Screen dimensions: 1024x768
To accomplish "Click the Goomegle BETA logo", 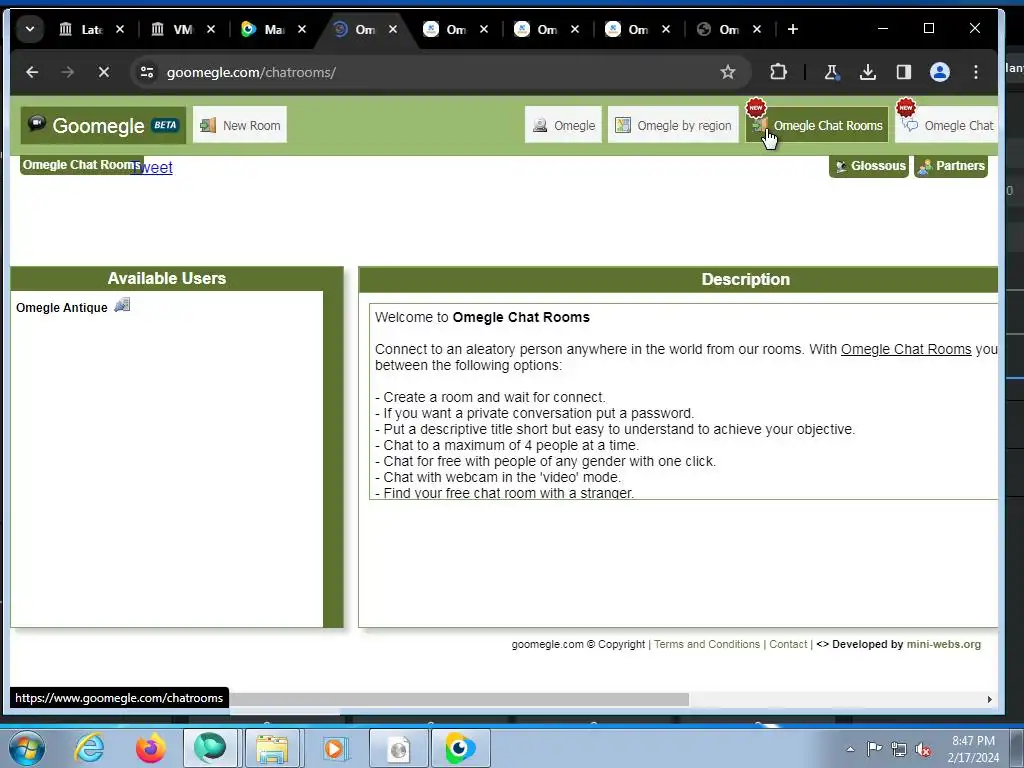I will point(103,125).
